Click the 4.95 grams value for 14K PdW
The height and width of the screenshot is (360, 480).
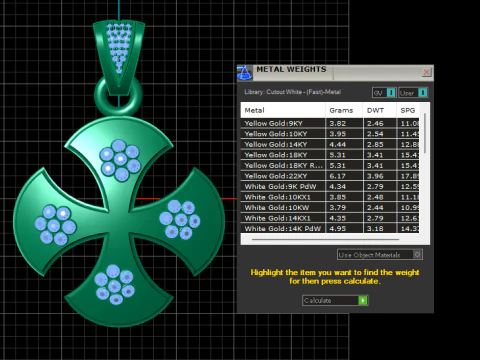[338, 229]
